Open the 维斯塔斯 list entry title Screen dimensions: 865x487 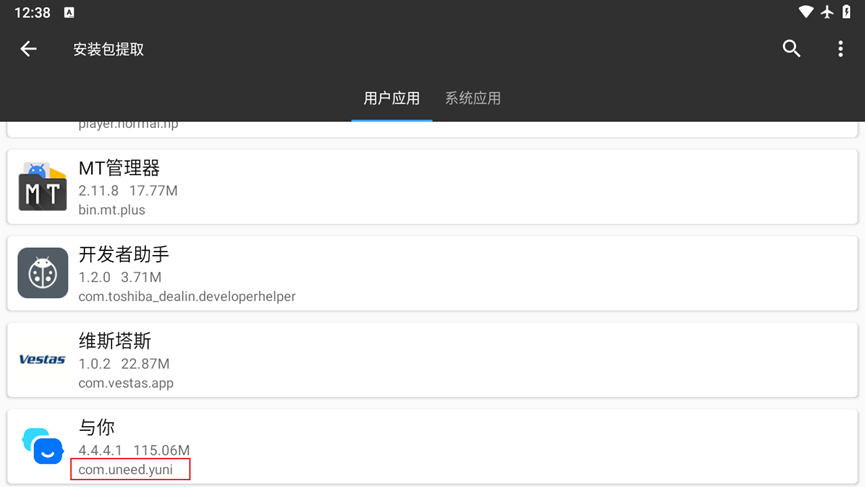115,341
